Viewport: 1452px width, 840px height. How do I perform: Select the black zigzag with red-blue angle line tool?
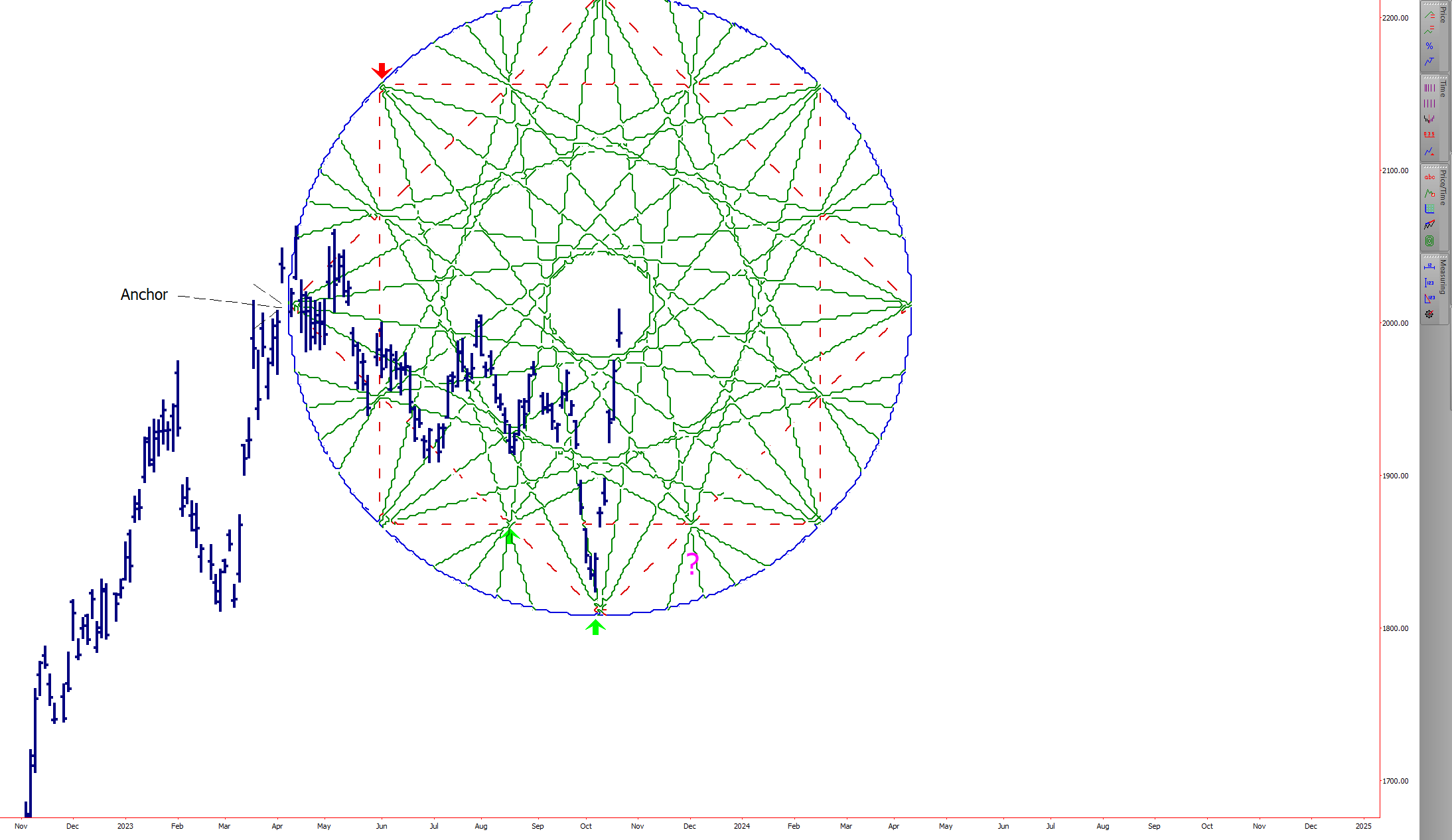[1429, 225]
